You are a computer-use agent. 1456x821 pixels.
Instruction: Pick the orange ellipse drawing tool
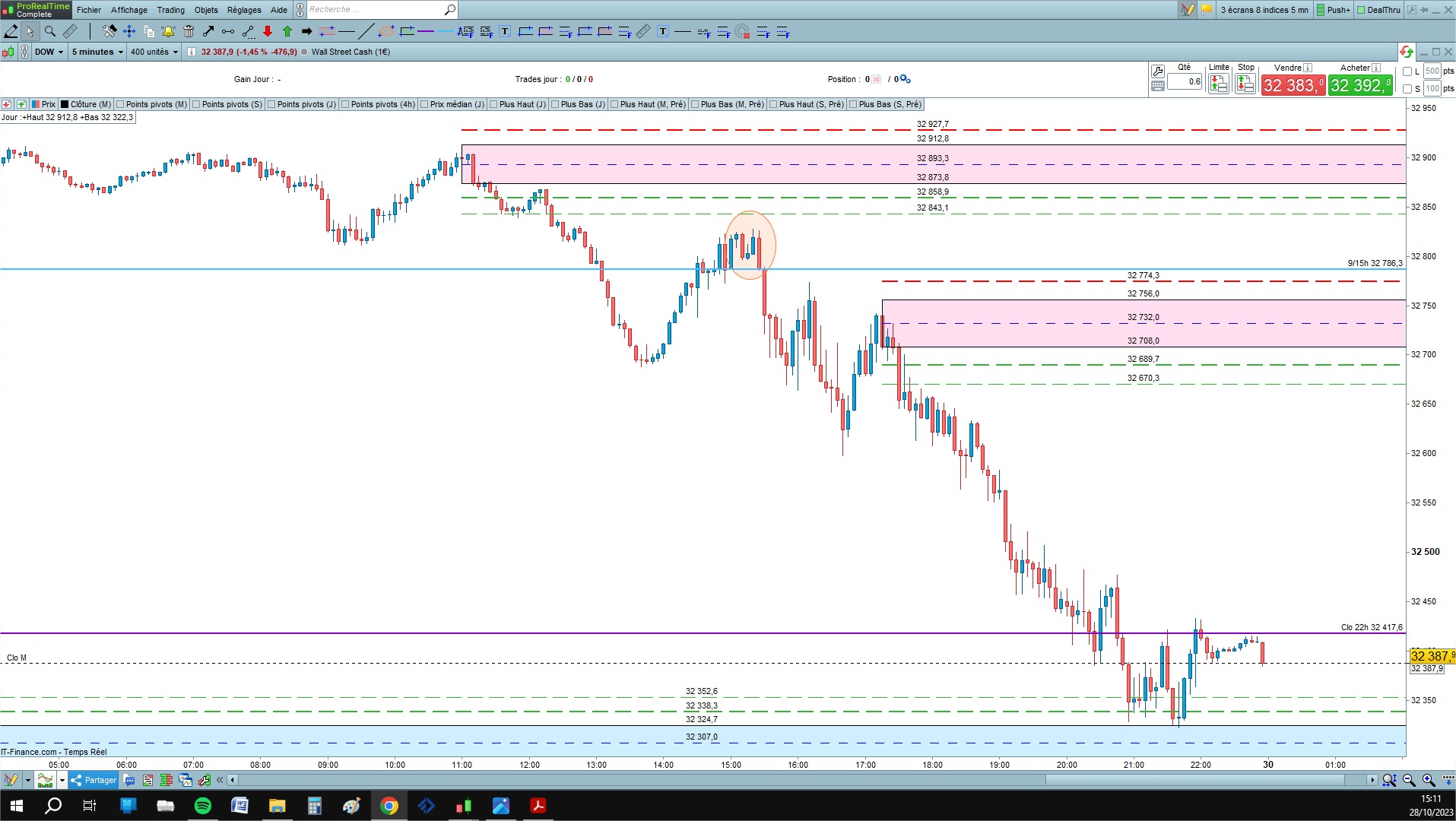click(x=386, y=31)
